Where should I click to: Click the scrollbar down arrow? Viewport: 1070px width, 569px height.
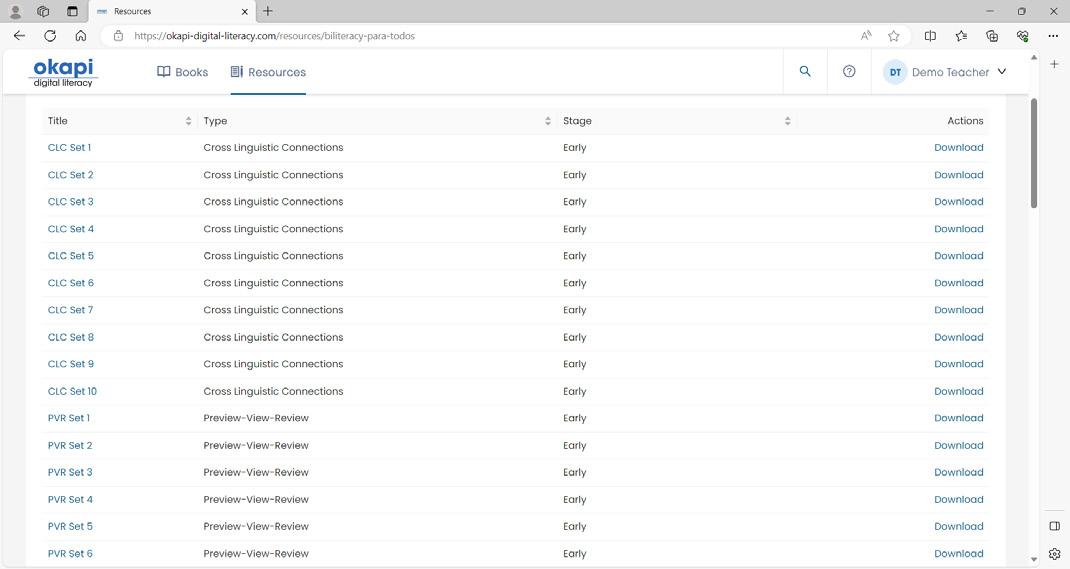tap(1034, 559)
